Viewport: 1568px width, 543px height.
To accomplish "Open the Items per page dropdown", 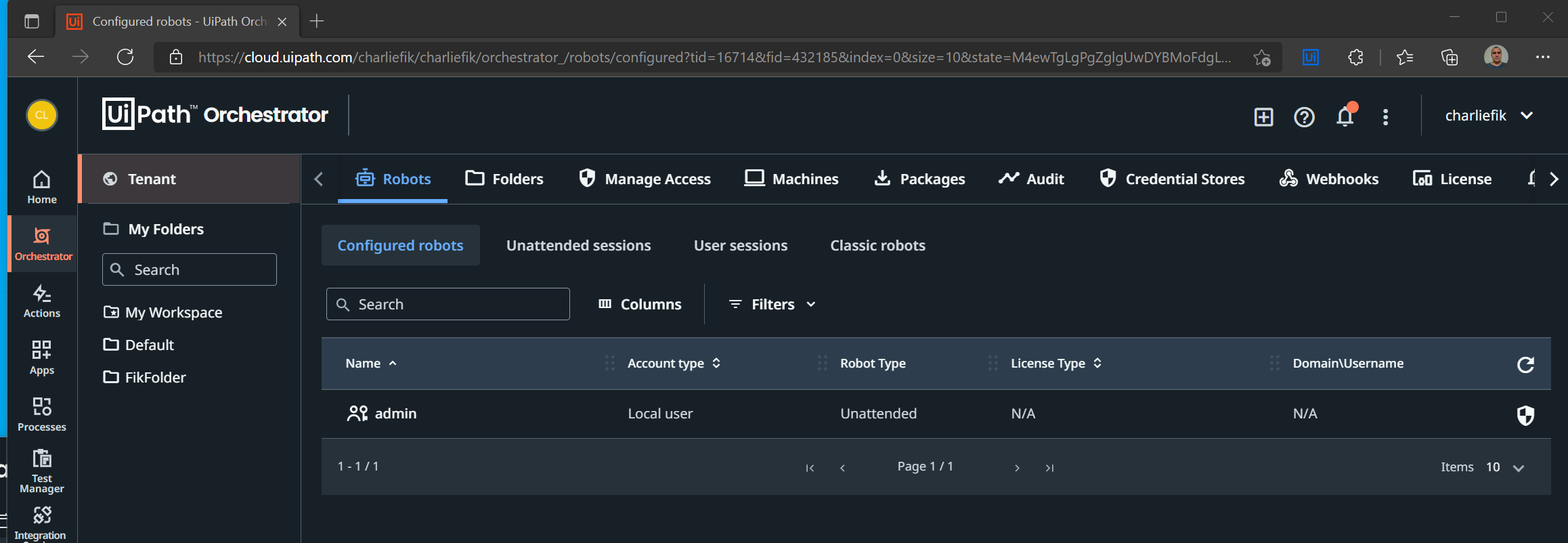I will coord(1505,467).
